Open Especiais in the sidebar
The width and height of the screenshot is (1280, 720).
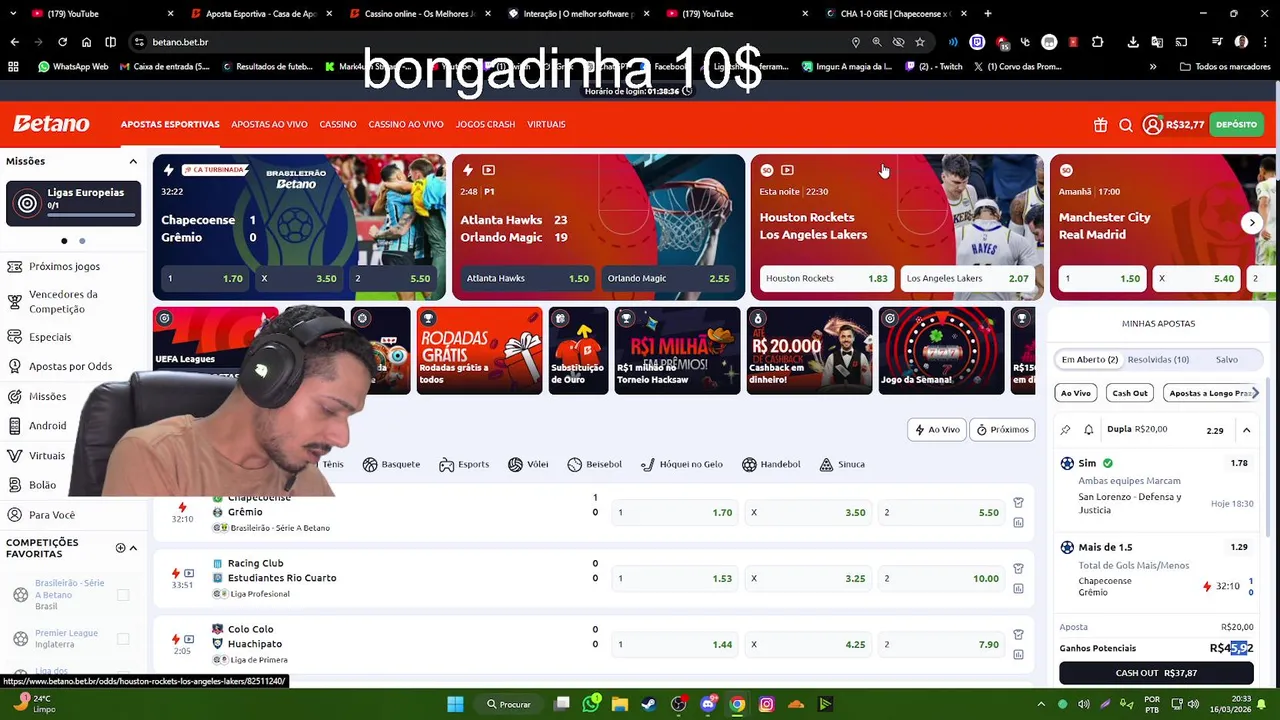coord(50,337)
